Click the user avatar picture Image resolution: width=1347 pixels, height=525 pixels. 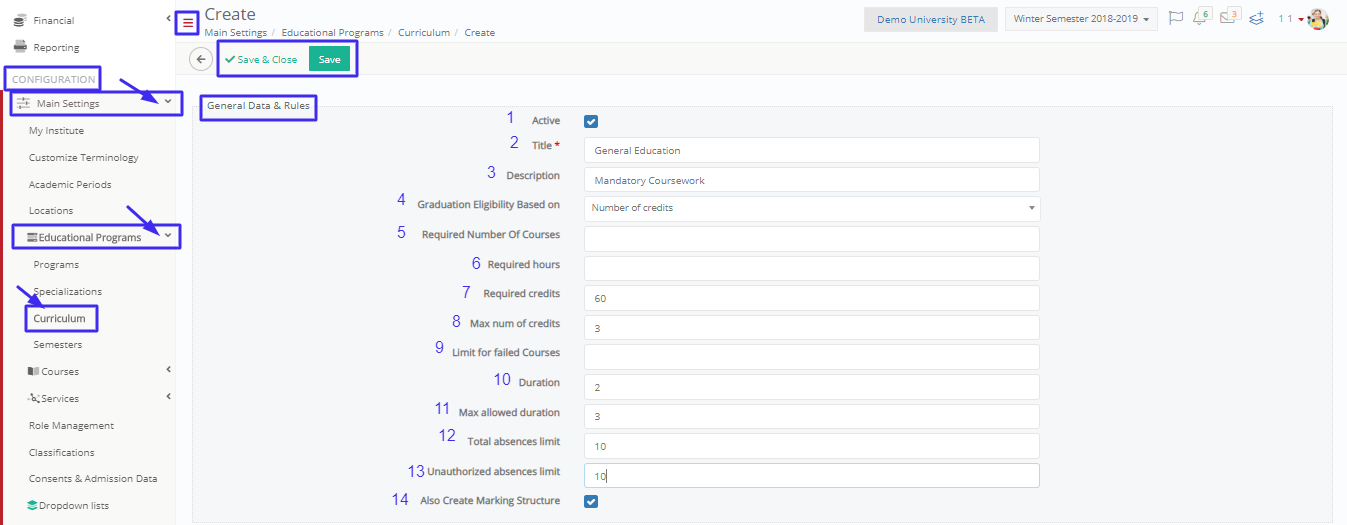point(1318,19)
